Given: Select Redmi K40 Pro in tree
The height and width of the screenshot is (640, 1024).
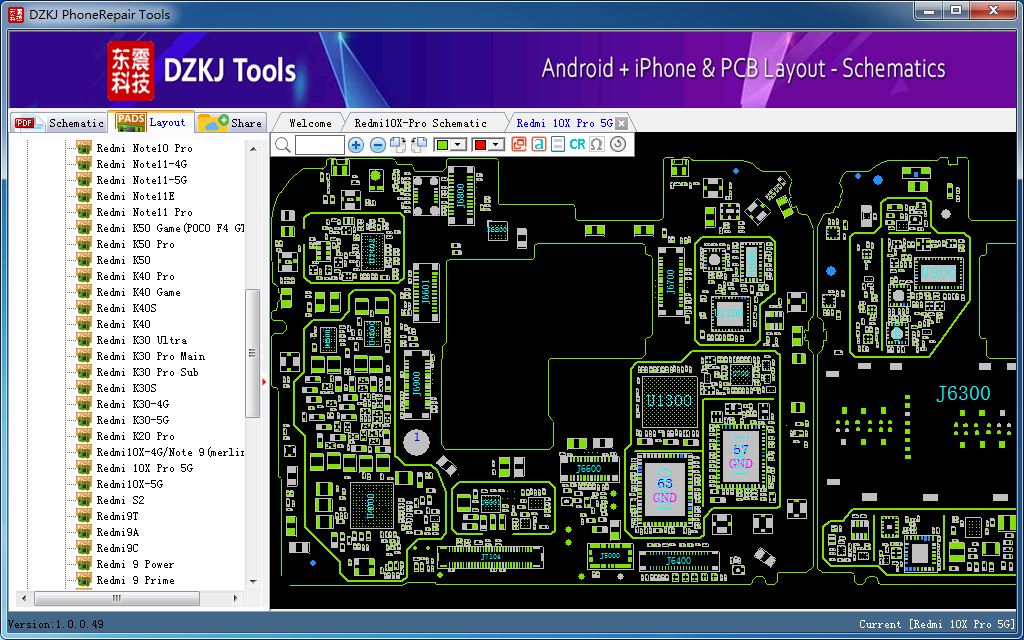Looking at the screenshot, I should coord(136,276).
